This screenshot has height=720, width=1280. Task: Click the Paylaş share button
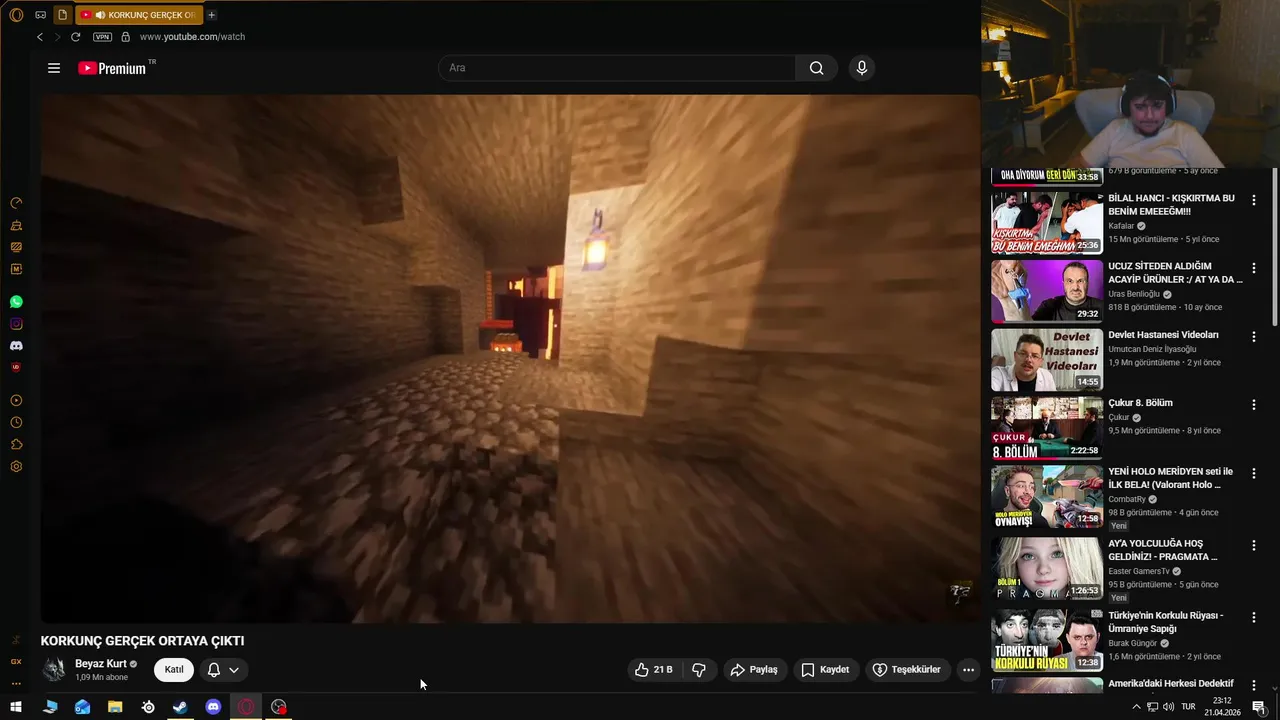[x=754, y=670]
